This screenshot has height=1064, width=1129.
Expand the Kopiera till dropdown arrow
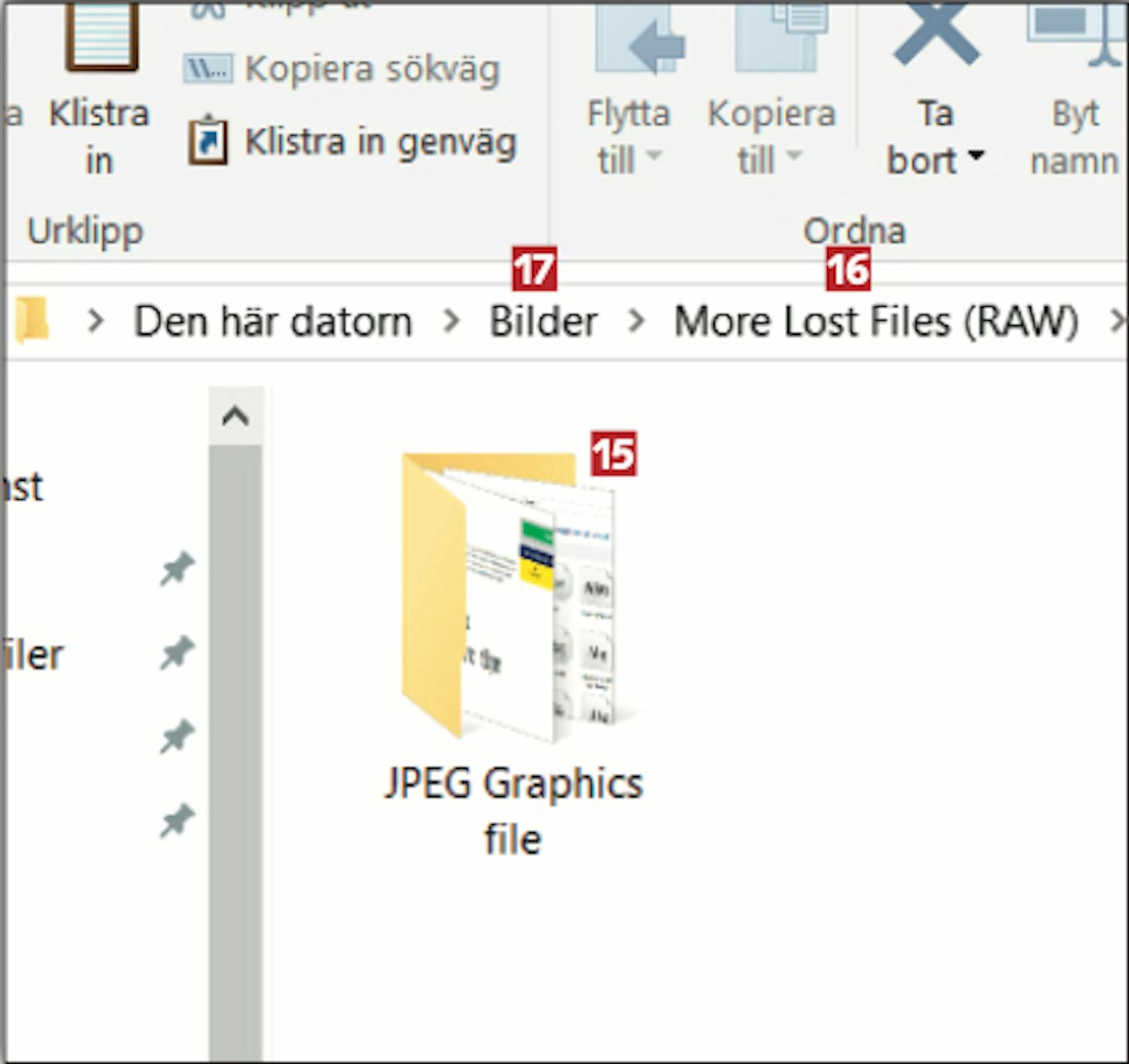pyautogui.click(x=793, y=156)
